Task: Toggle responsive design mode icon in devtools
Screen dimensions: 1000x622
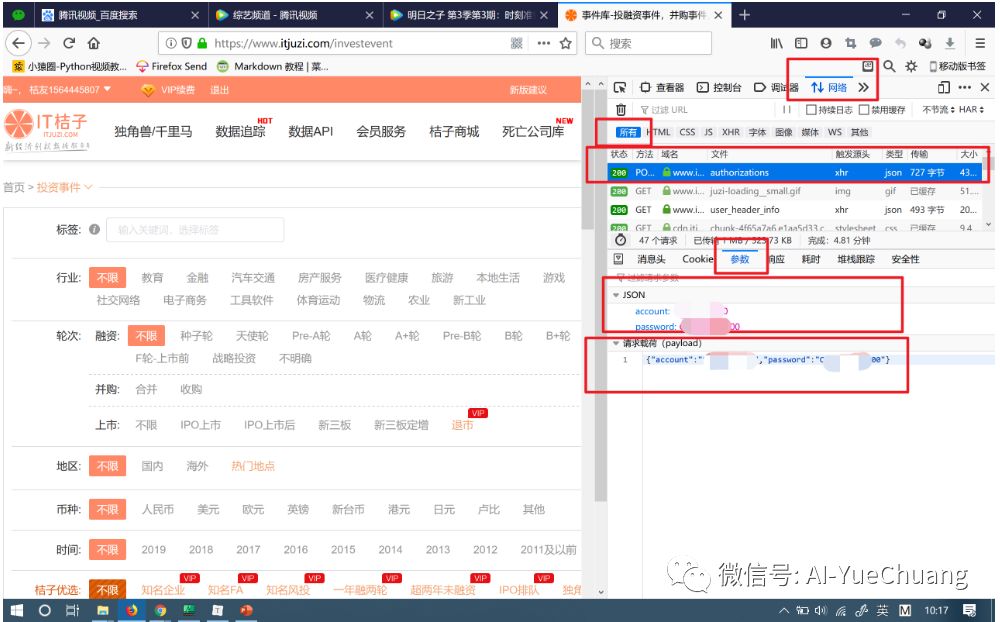Action: (944, 87)
